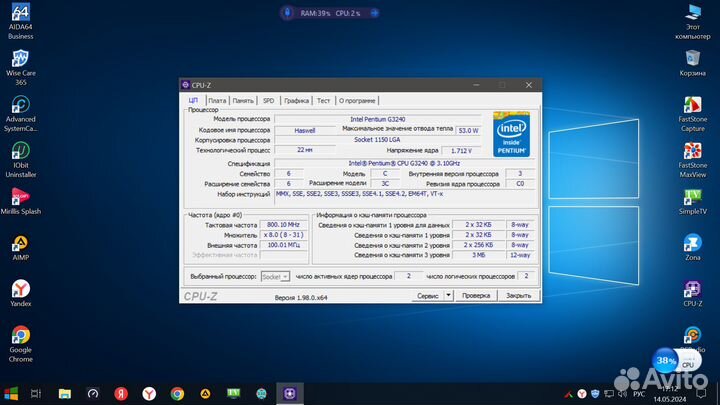Click the 100.01 МГц bus speed value
The height and width of the screenshot is (405, 720).
(x=283, y=245)
